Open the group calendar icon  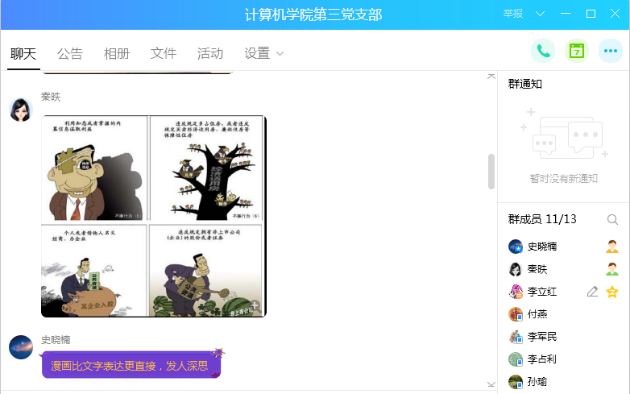click(577, 51)
